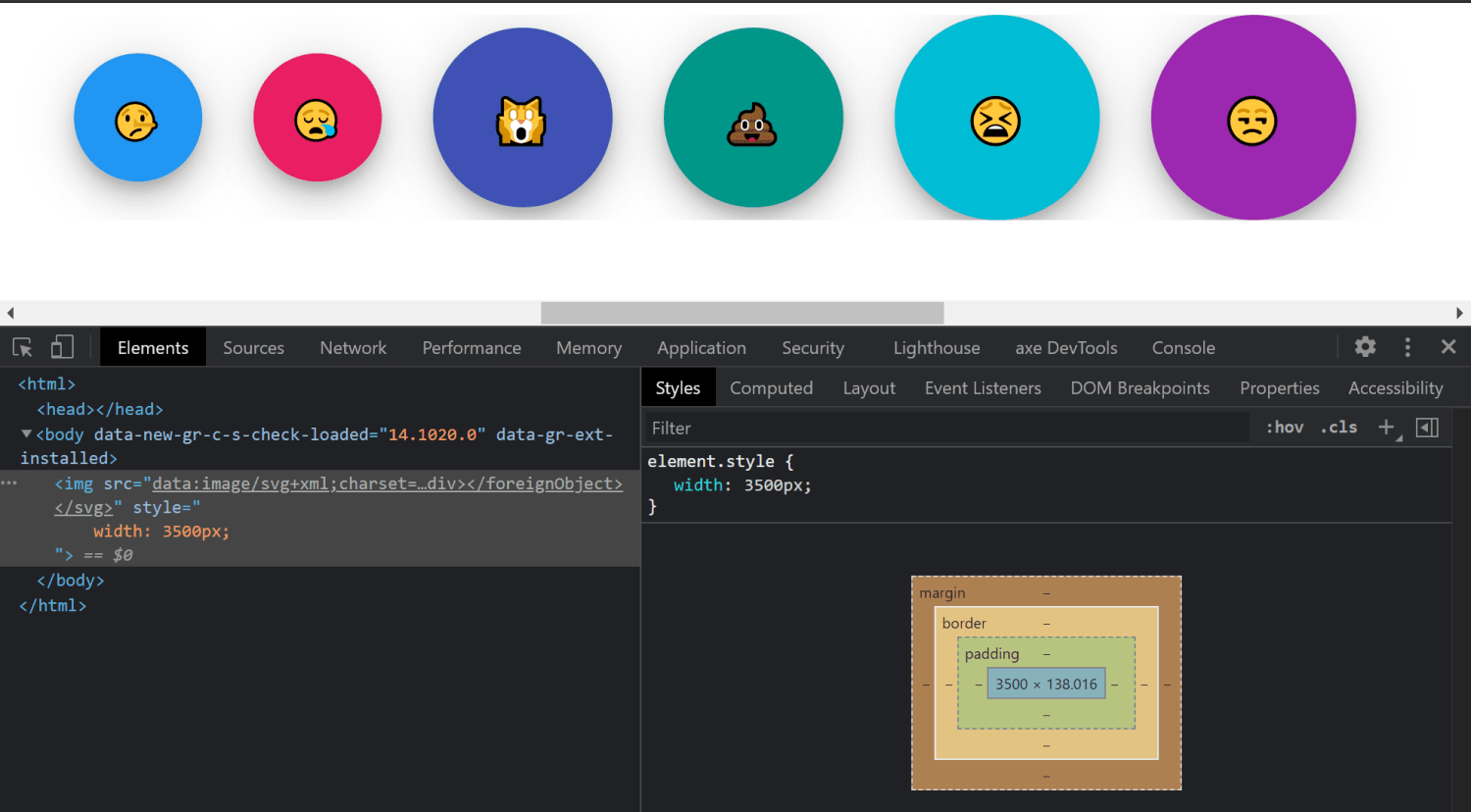Click the new style rule plus icon
The width and height of the screenshot is (1471, 812).
pos(1387,426)
